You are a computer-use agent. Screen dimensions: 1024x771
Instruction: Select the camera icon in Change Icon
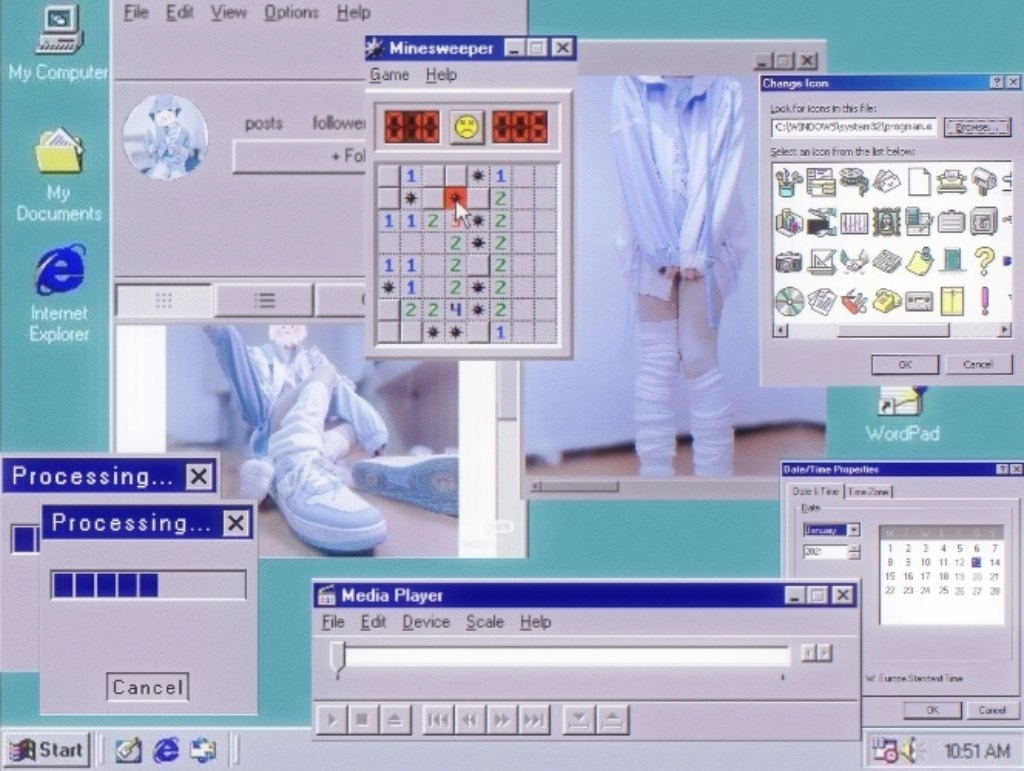click(789, 262)
